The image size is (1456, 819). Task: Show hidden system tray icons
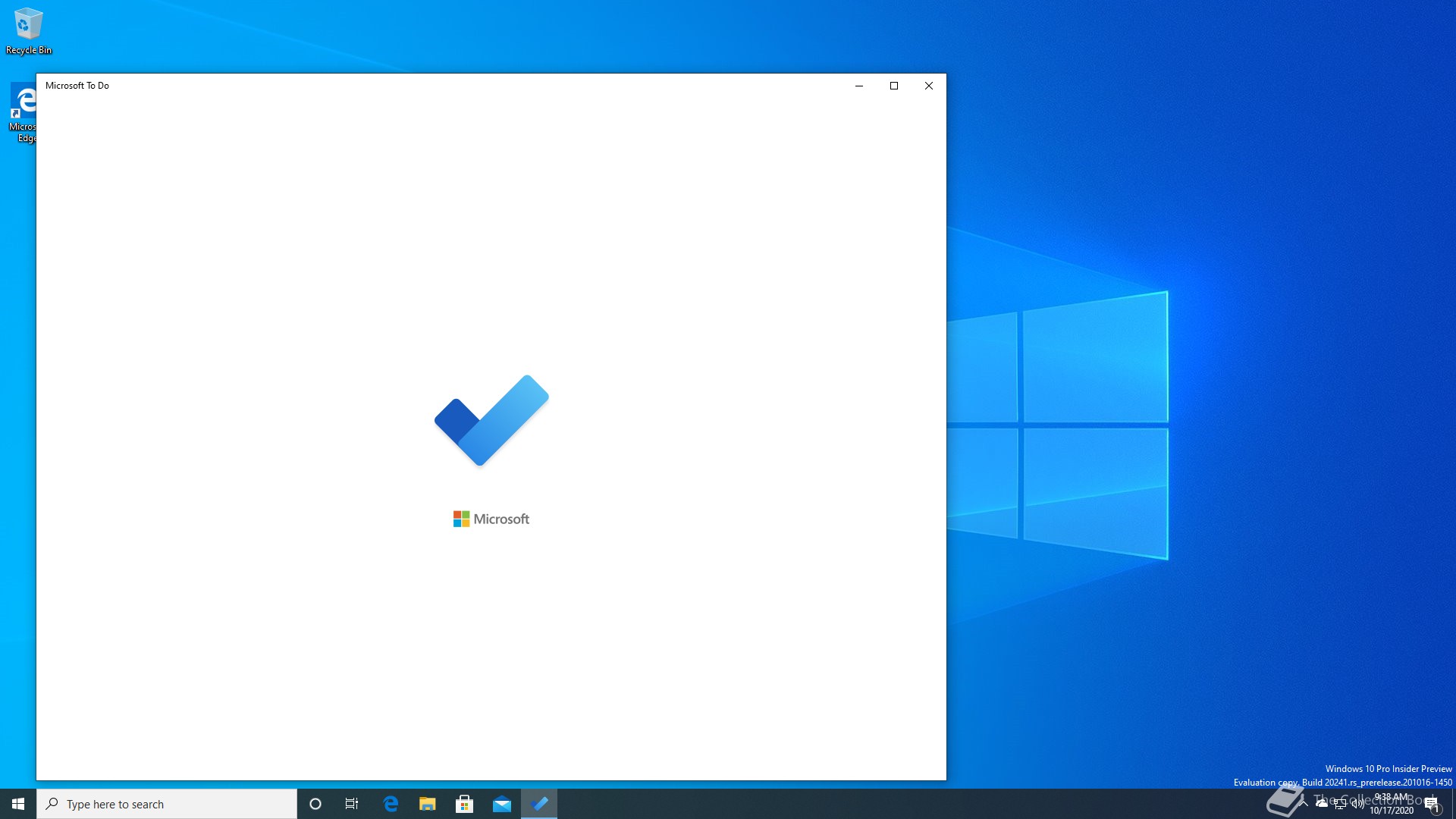1304,804
